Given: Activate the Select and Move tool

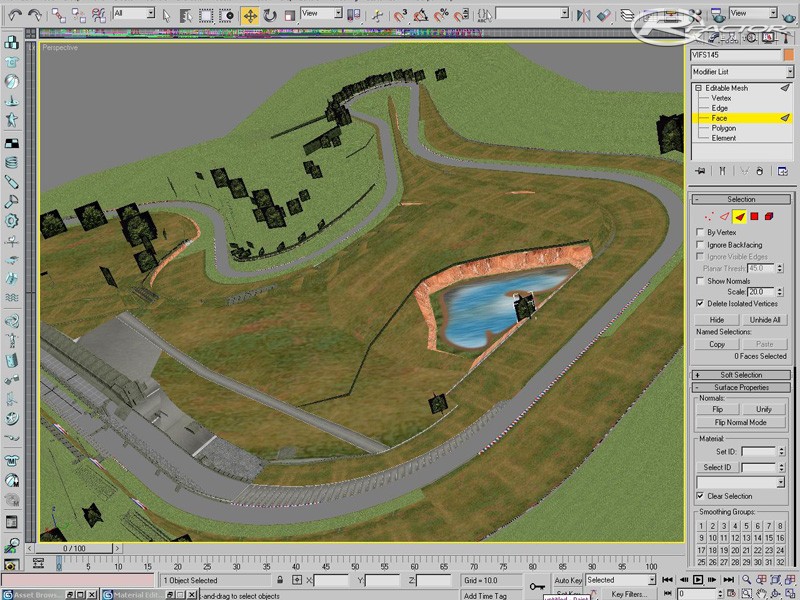Looking at the screenshot, I should click(250, 15).
